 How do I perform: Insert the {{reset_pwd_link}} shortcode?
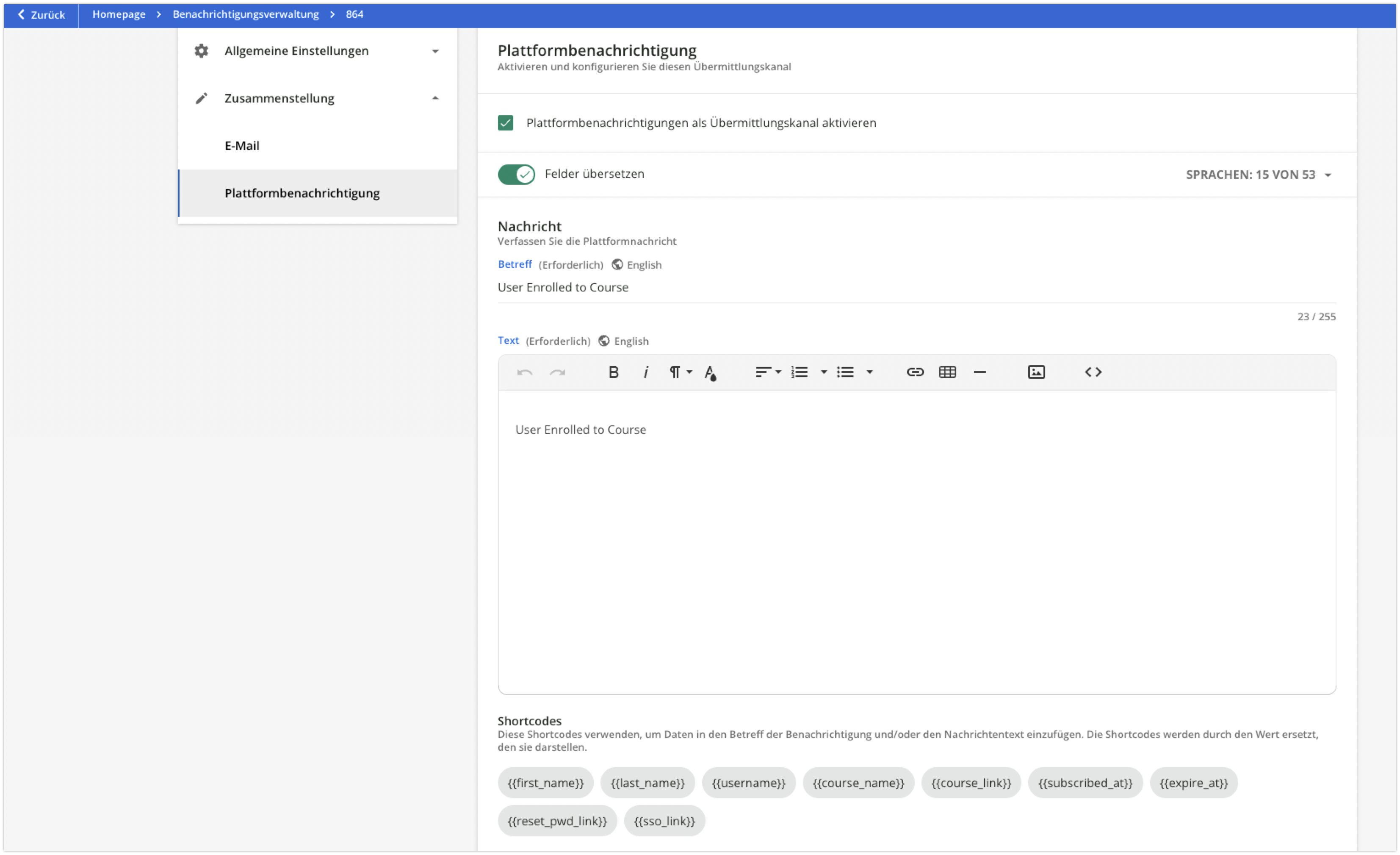pos(557,821)
